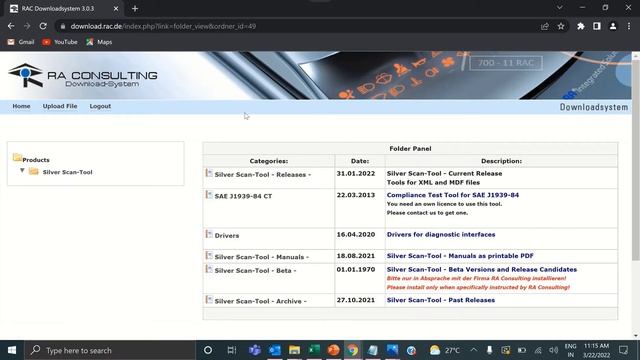The image size is (640, 360).
Task: Click icon beside Silver Scan-Tool - Manuals
Action: [209, 256]
